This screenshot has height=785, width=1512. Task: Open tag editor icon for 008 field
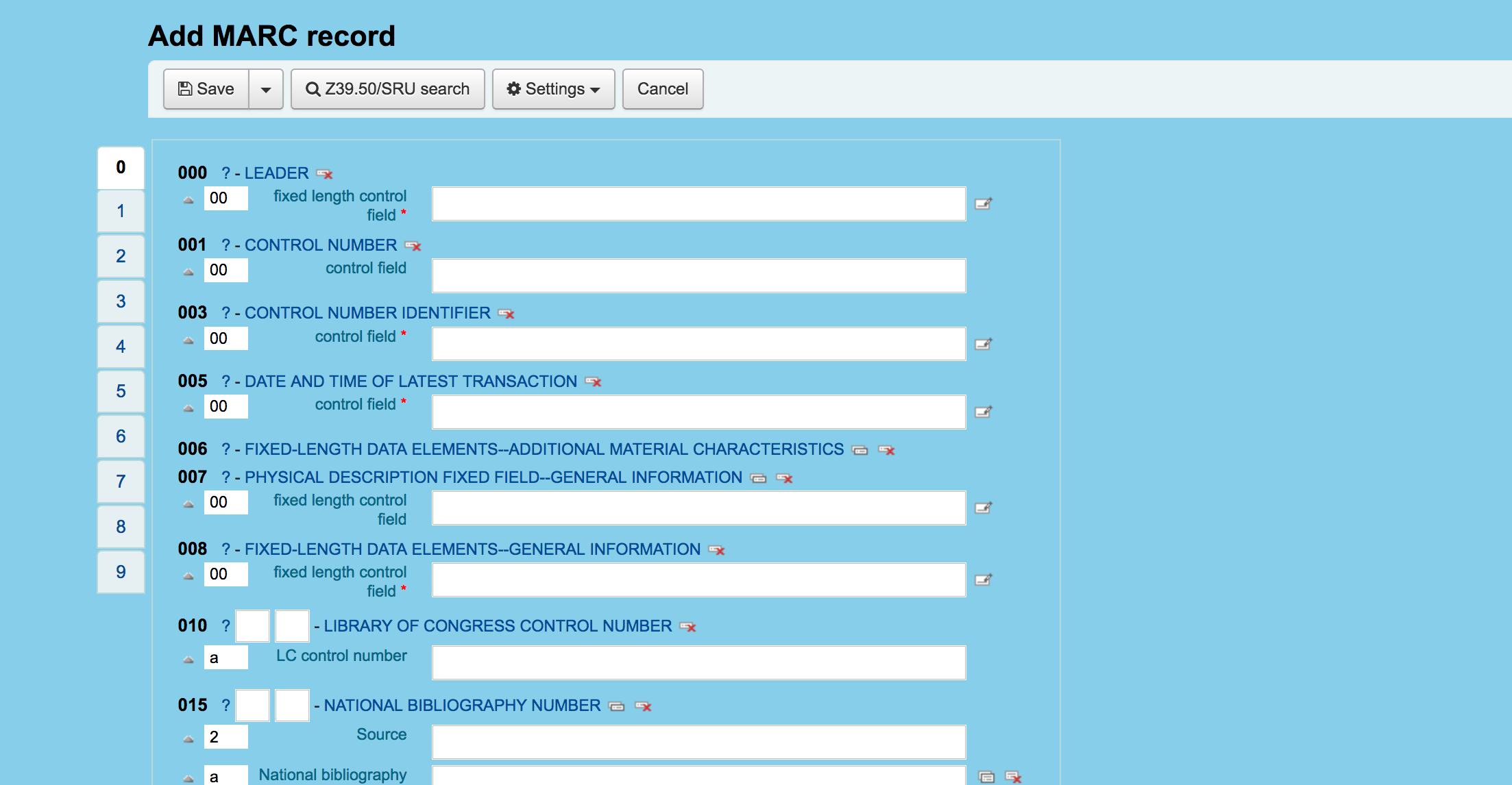(x=984, y=580)
